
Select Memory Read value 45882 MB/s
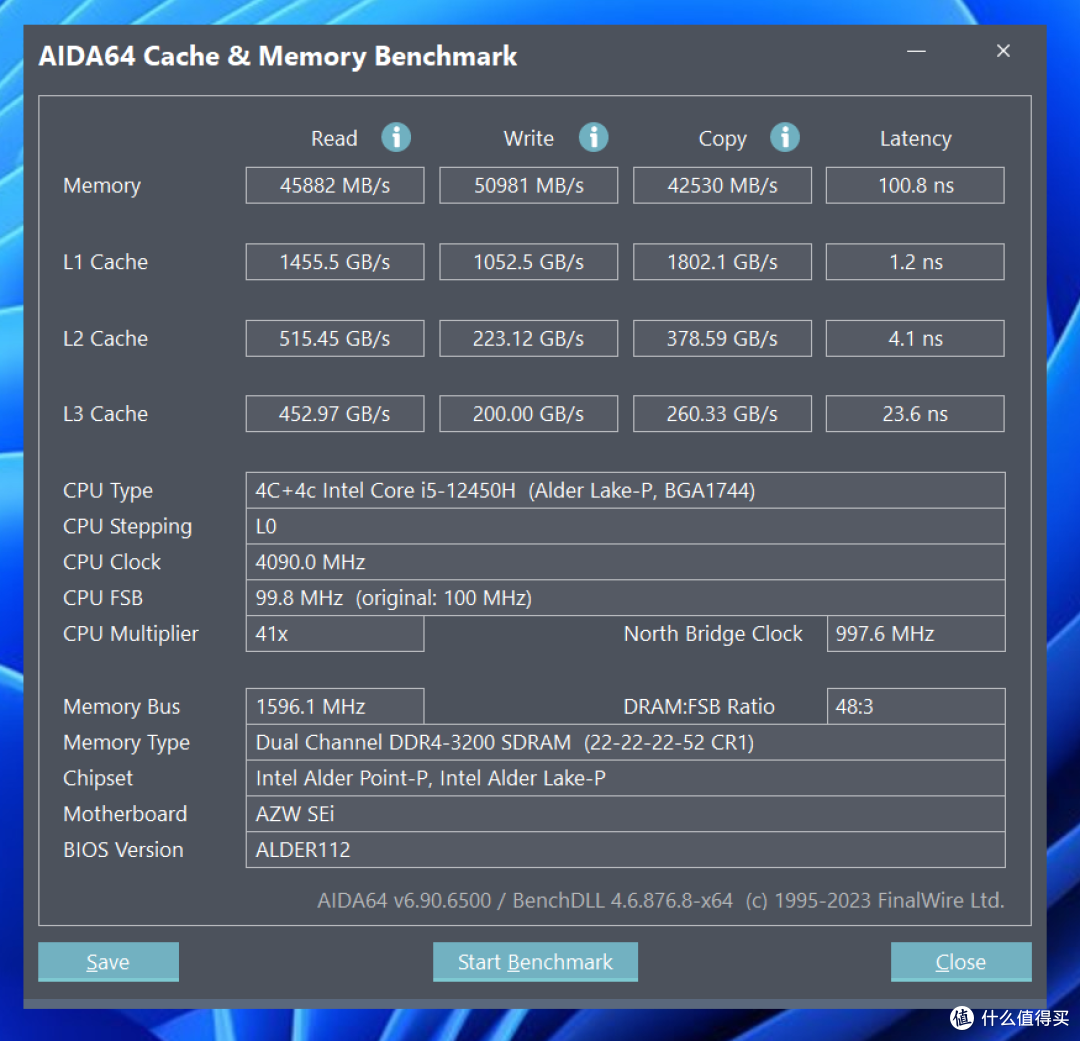[x=335, y=185]
